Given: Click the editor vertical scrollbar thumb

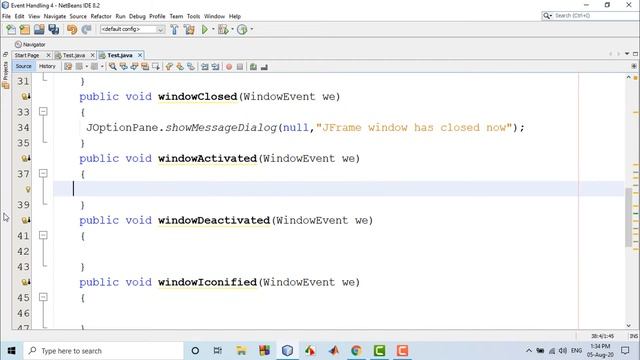Looking at the screenshot, I should coord(628,217).
